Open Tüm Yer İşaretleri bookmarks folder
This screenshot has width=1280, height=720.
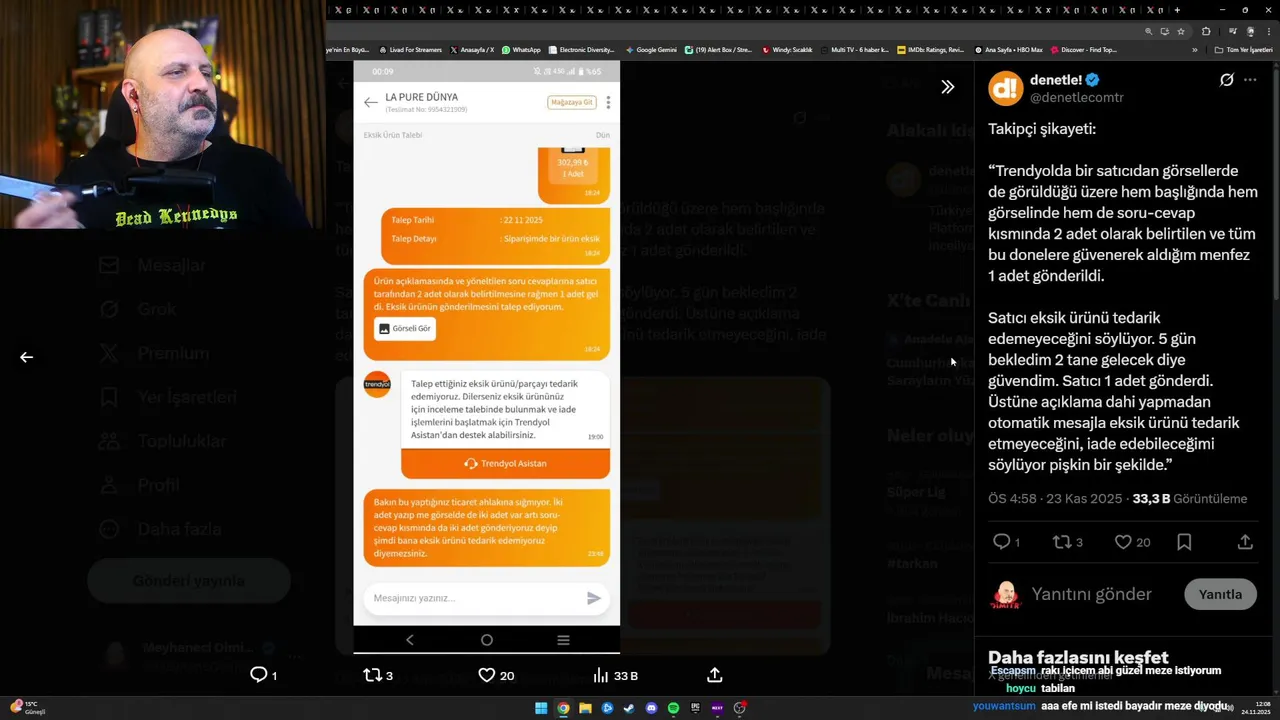tap(1243, 49)
